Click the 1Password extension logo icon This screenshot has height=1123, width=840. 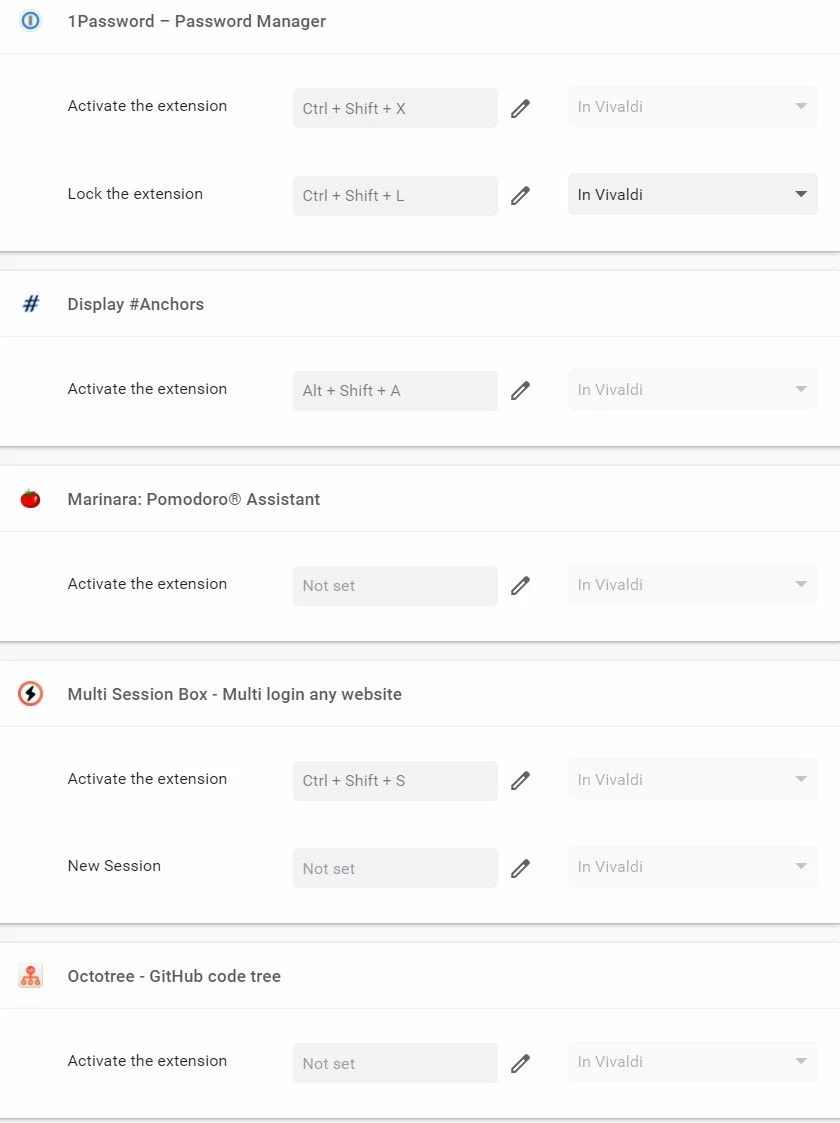coord(30,21)
